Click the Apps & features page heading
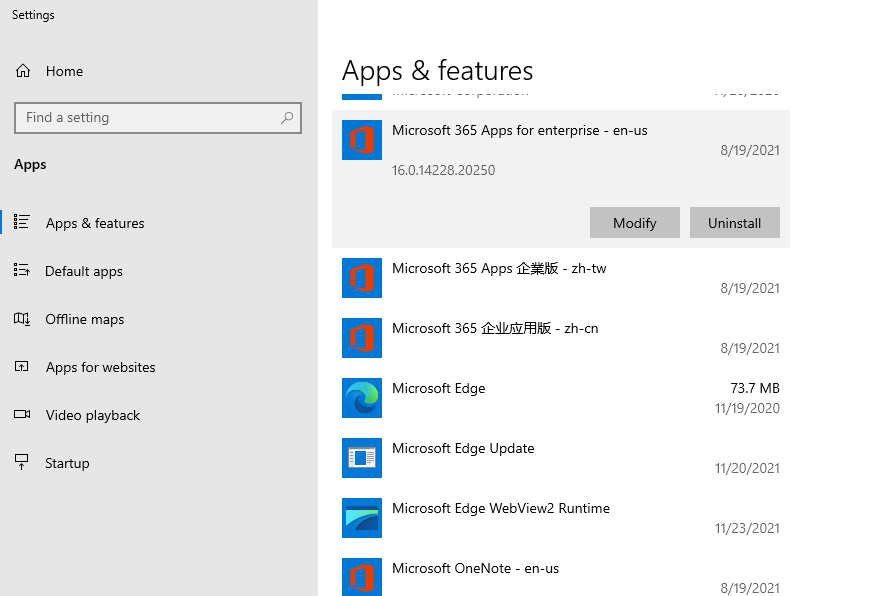This screenshot has height=596, width=886. tap(437, 72)
